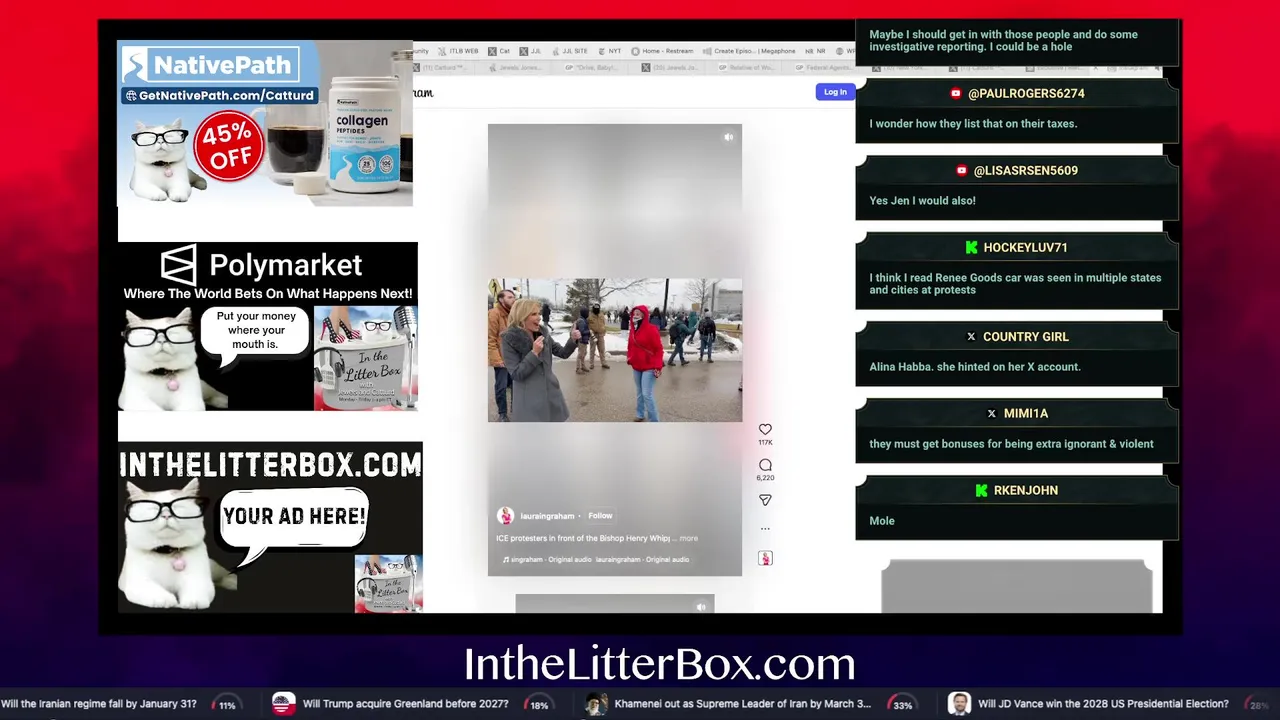Image resolution: width=1280 pixels, height=720 pixels.
Task: Select @PAULROGERS6274 username in chat
Action: click(x=1026, y=93)
